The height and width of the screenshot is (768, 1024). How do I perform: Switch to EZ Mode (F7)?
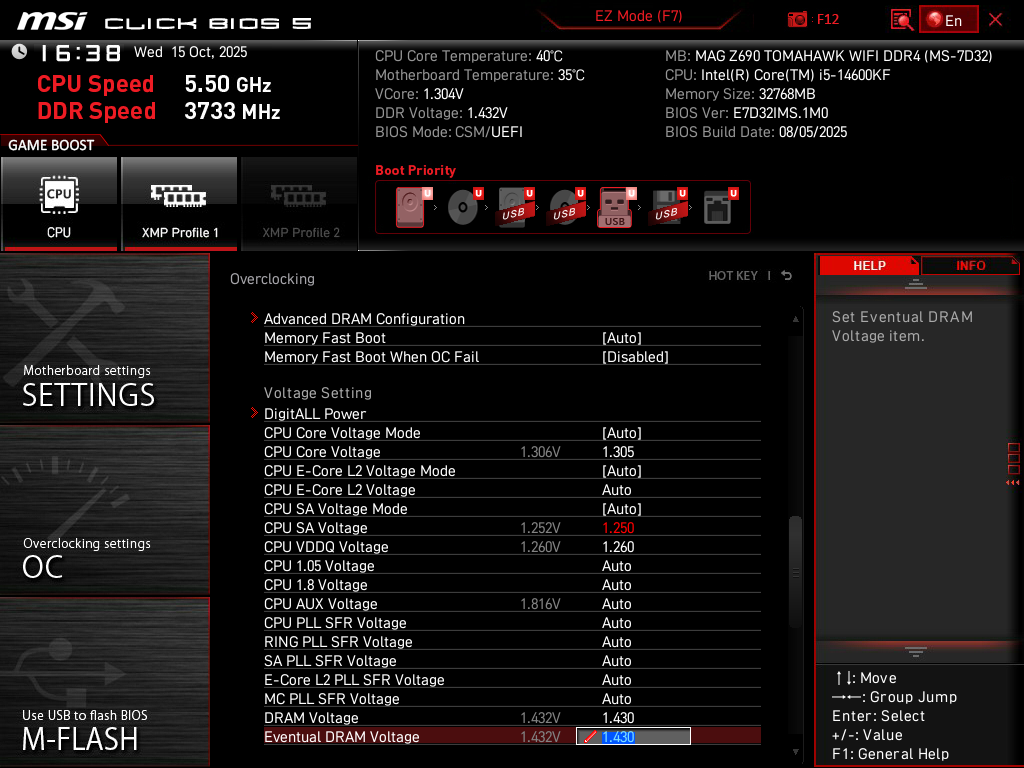coord(638,16)
